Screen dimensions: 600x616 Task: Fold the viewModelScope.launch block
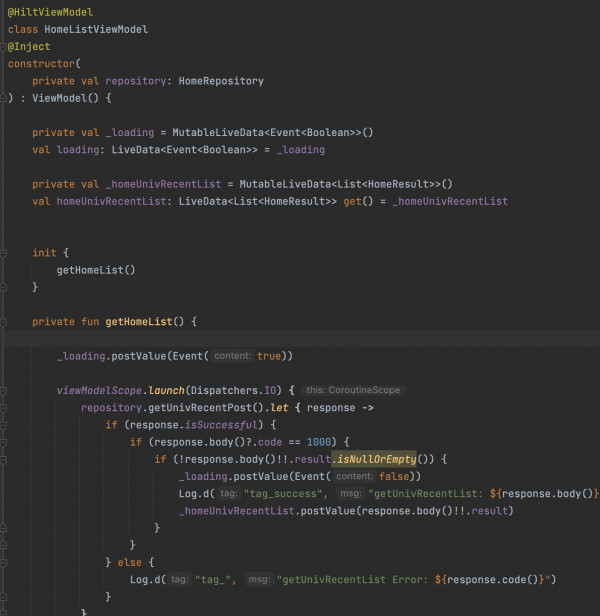pos(3,391)
